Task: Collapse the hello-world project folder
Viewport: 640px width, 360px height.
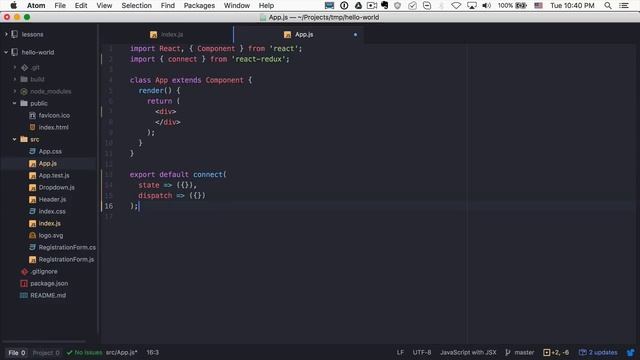Action: tap(6, 52)
